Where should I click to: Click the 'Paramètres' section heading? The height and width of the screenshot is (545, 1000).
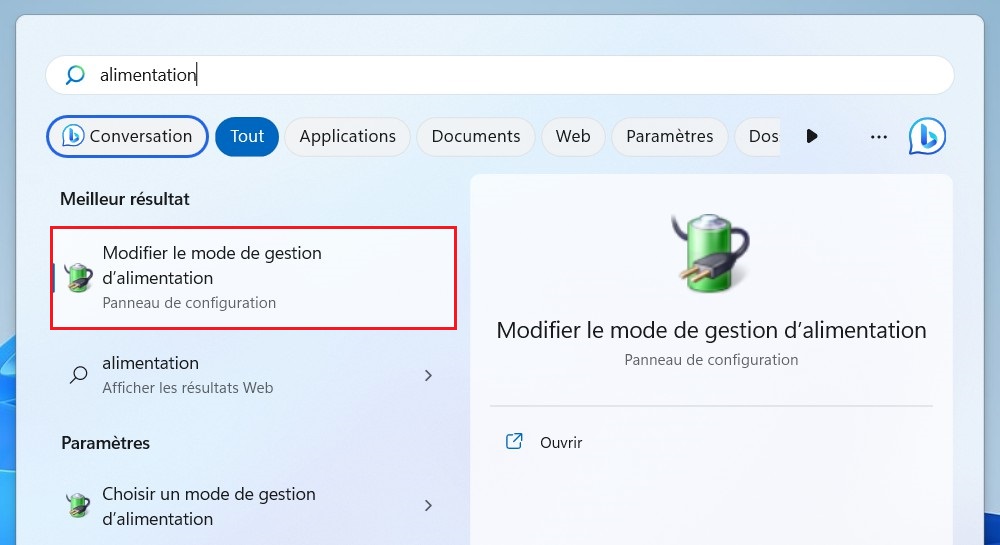(105, 443)
